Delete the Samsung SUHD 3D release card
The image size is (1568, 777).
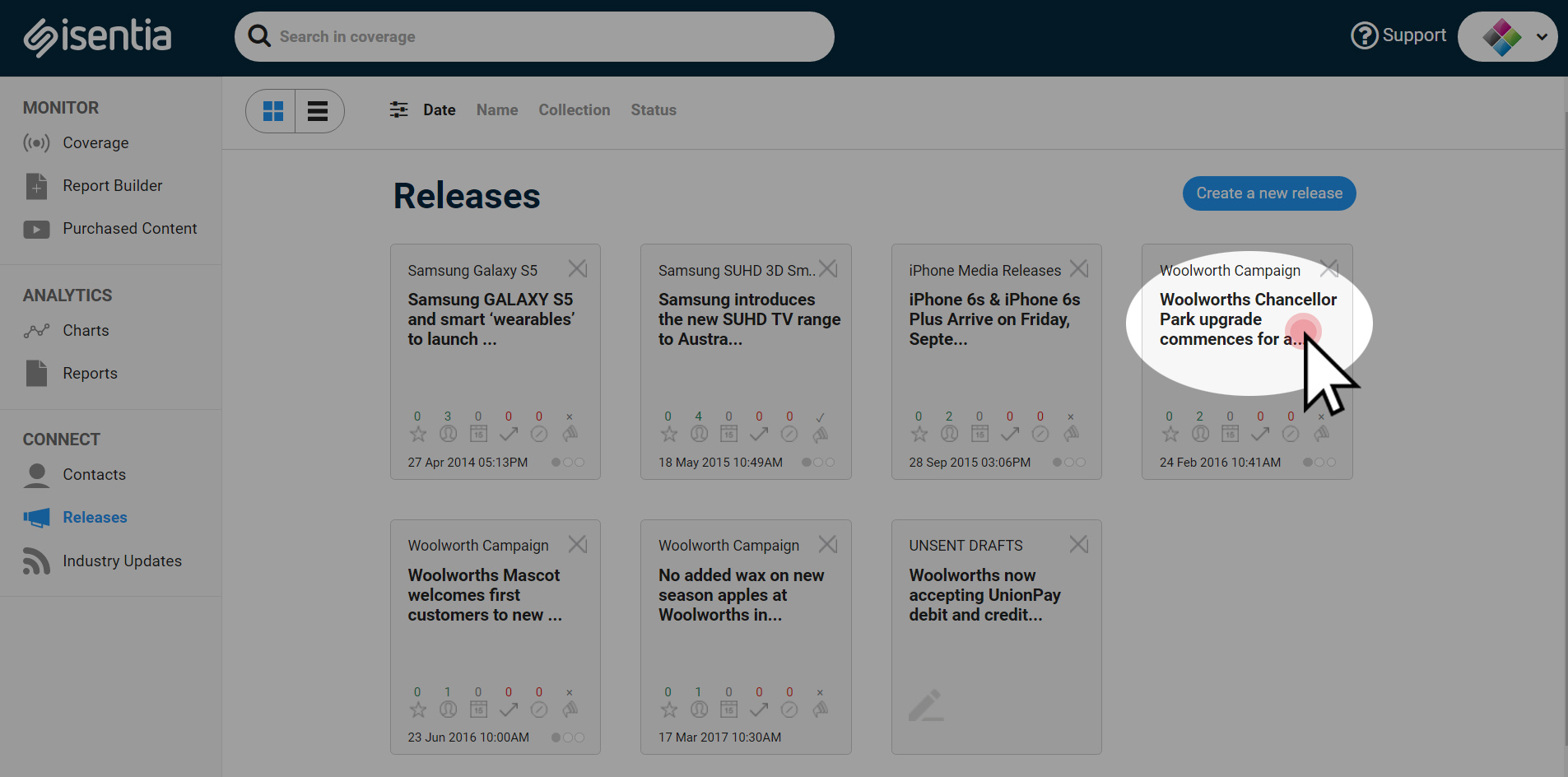828,269
